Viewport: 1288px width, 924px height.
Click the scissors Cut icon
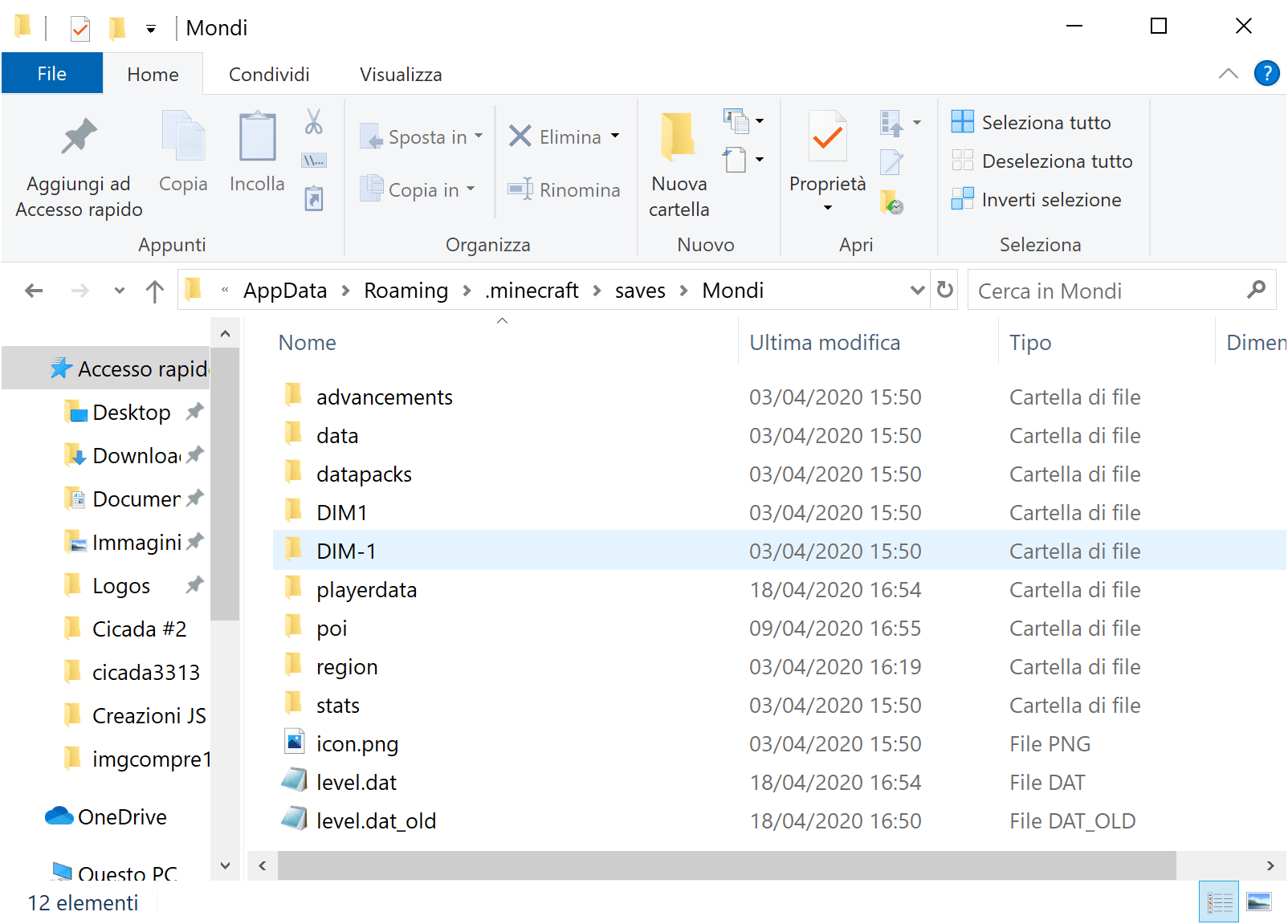[314, 122]
